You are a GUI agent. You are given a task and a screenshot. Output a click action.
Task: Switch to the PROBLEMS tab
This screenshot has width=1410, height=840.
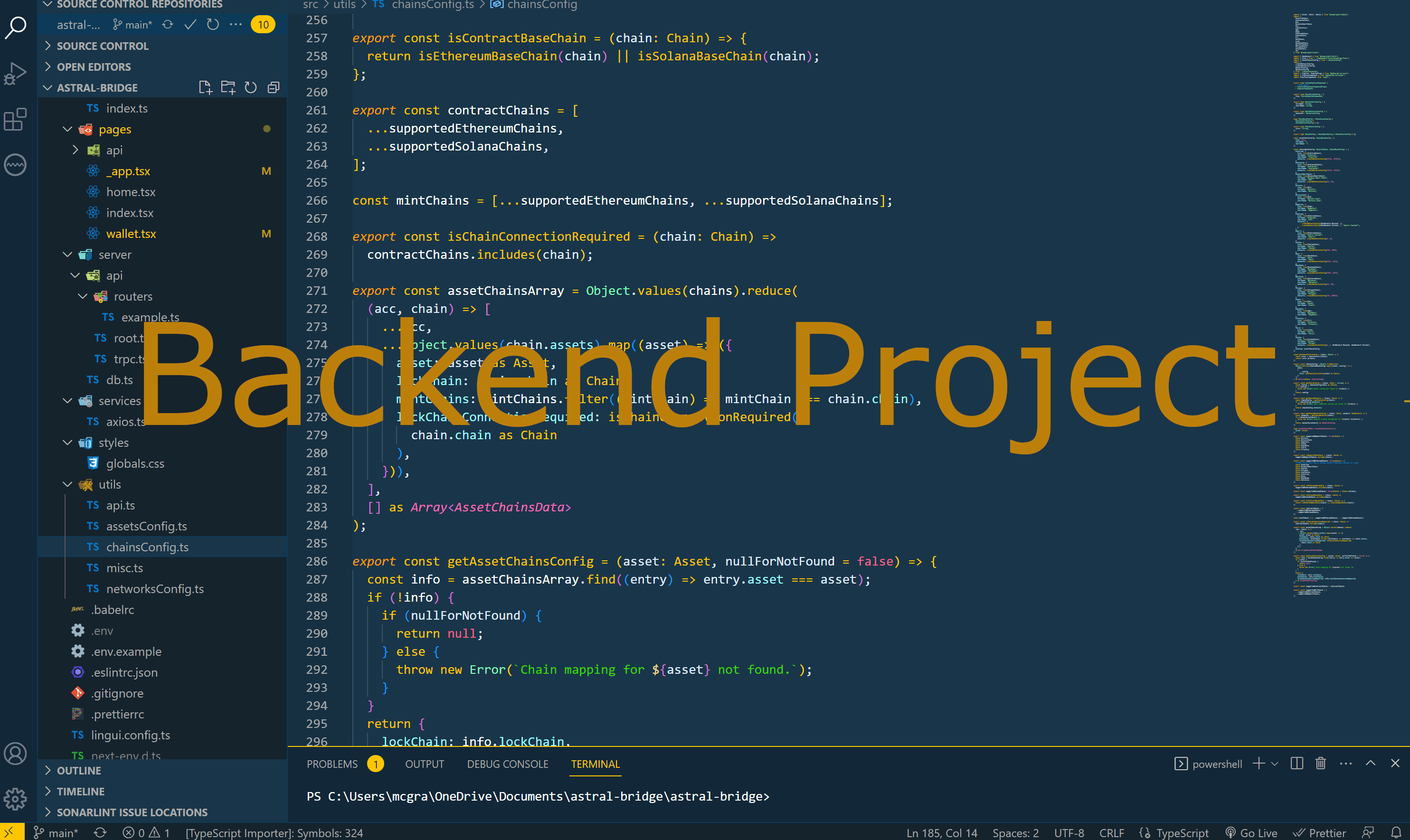point(332,764)
